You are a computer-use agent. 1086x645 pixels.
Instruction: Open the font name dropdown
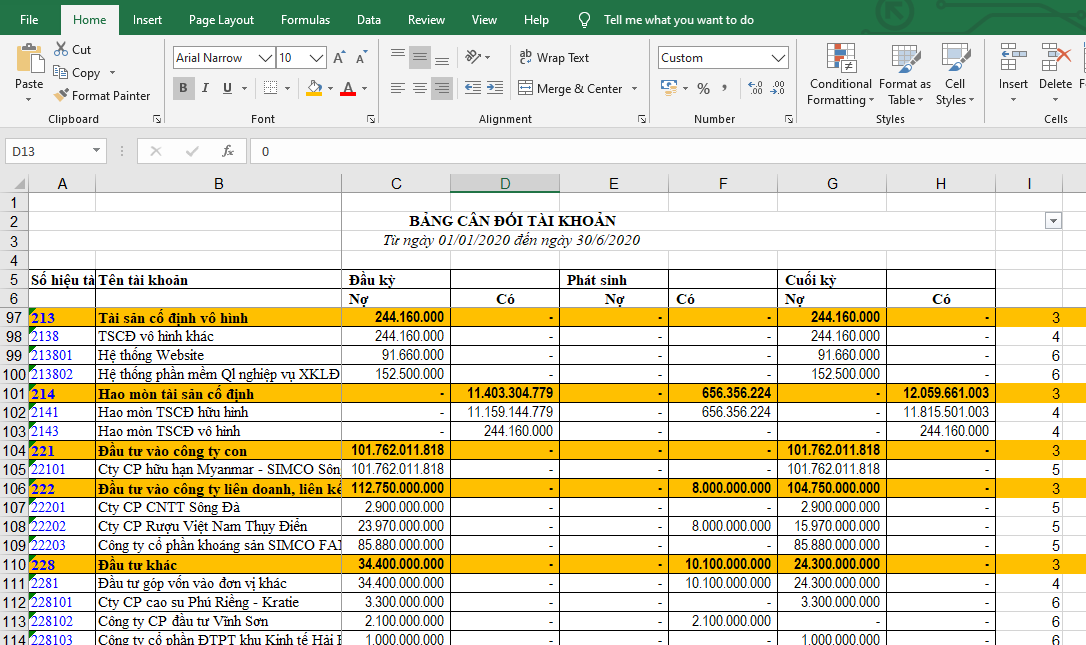coord(264,58)
